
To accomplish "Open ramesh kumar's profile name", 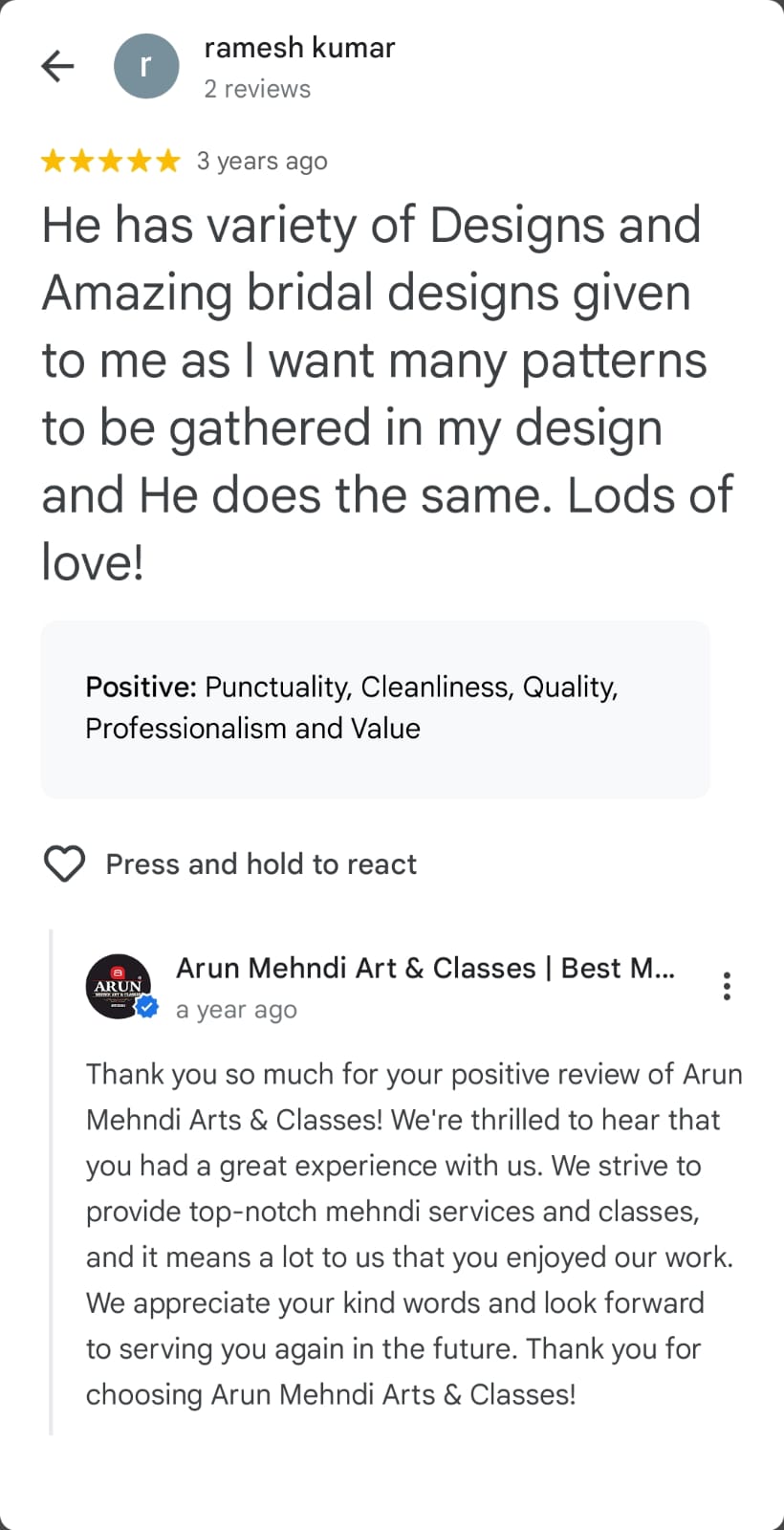I will pyautogui.click(x=299, y=48).
